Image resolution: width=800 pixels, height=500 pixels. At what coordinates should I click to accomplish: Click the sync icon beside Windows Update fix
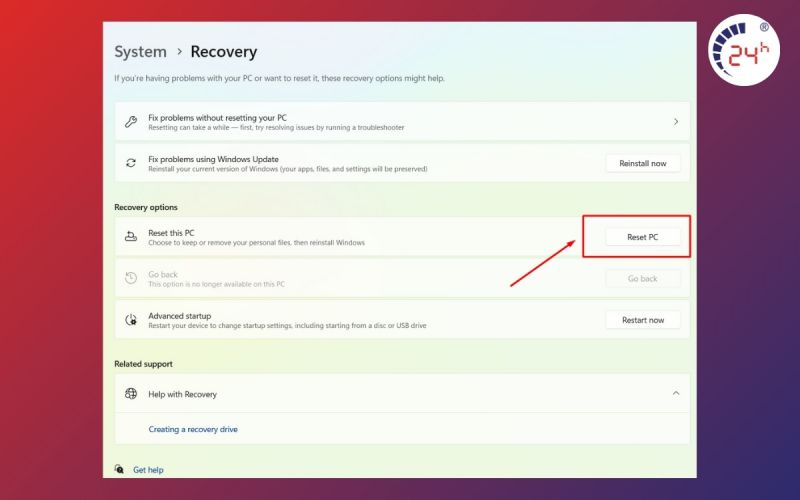pos(131,163)
